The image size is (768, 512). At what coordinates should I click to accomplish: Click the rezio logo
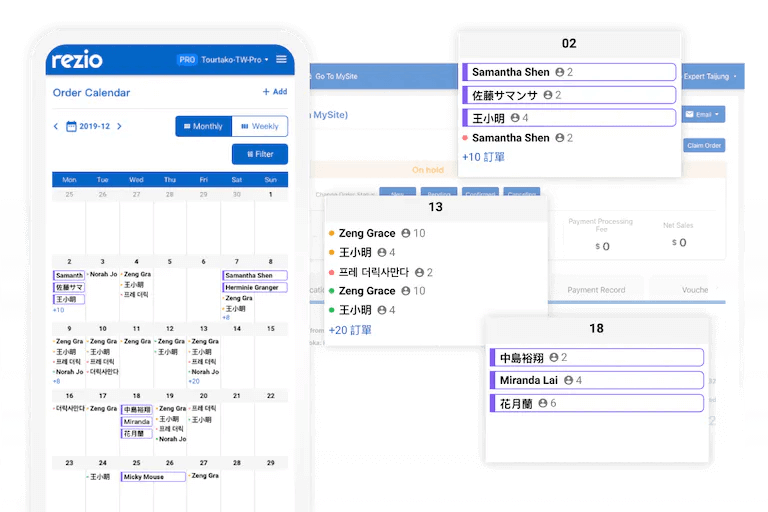point(76,60)
